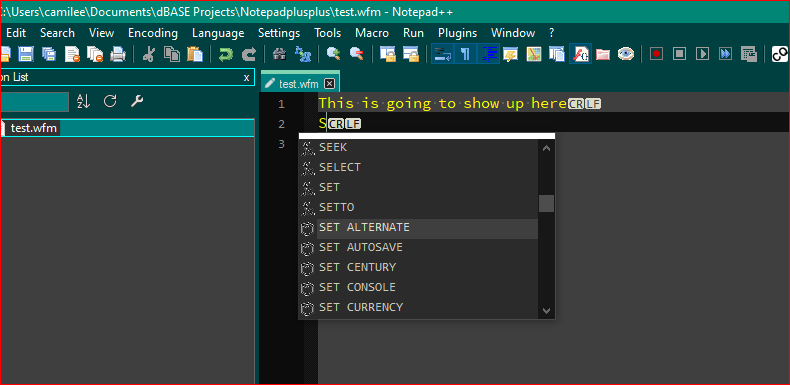Toggle Show All Characters pilcrow button
The image size is (790, 385).
click(x=465, y=54)
